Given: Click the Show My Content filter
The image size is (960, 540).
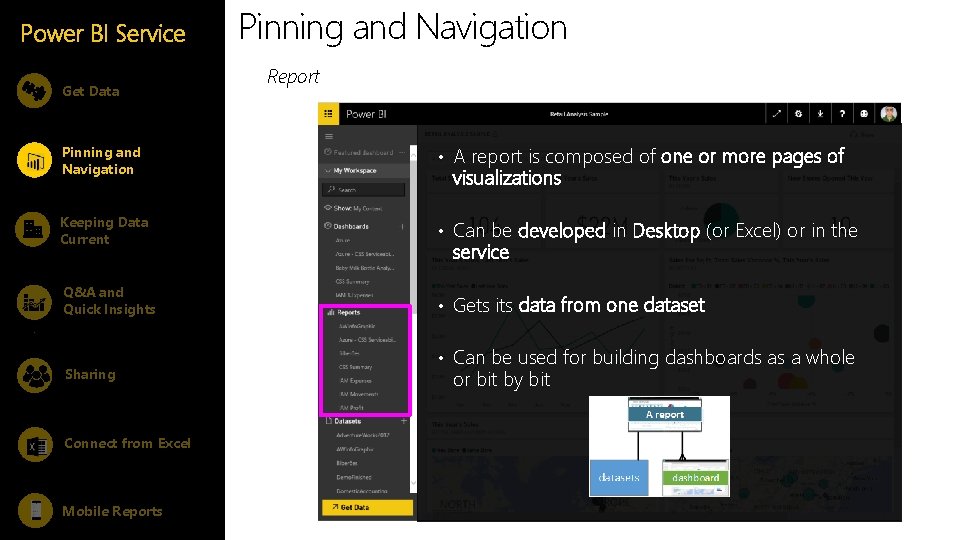Looking at the screenshot, I should click(358, 209).
